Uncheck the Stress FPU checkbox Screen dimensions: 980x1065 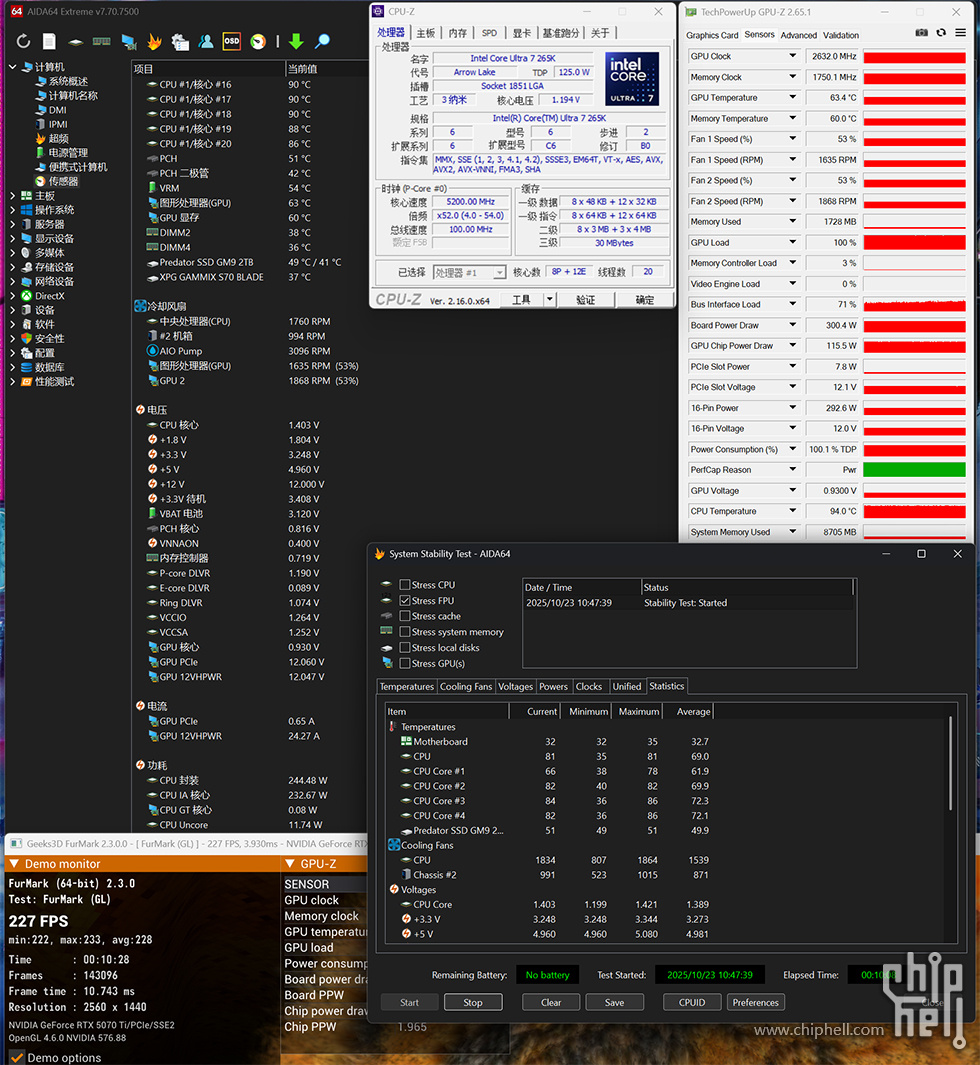coord(405,601)
